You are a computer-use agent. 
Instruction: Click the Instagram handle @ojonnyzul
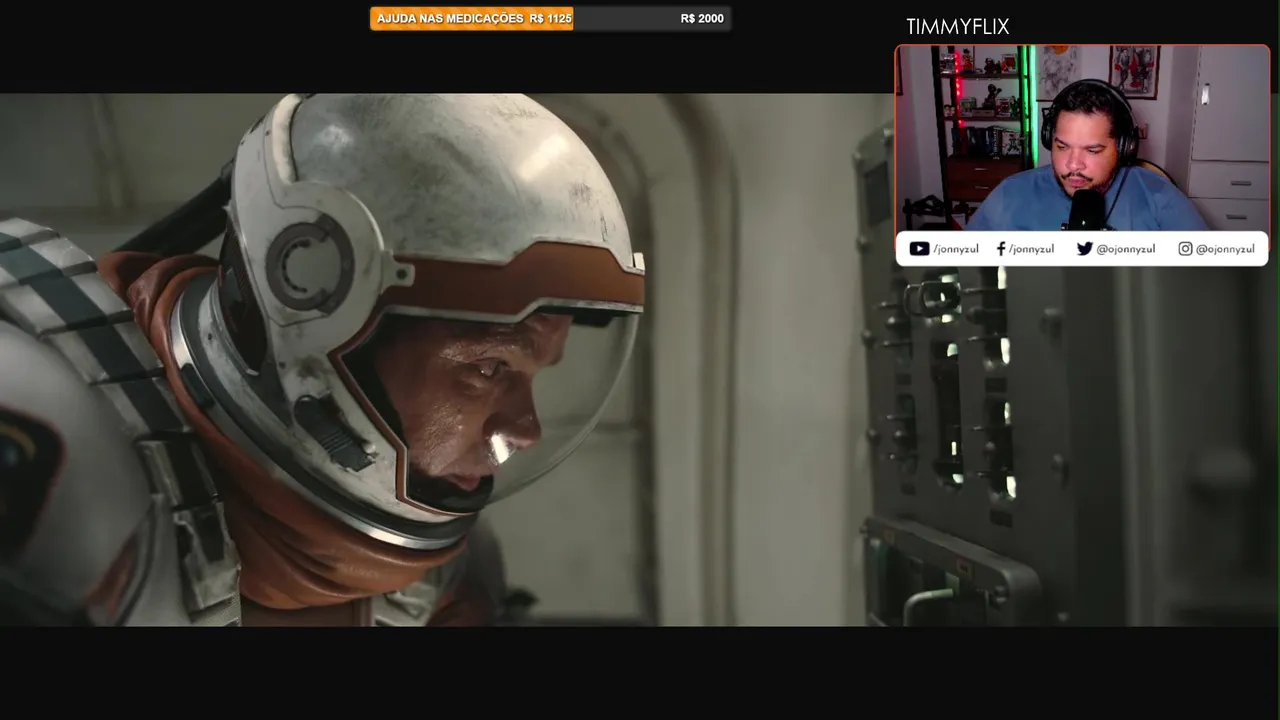coord(1225,249)
